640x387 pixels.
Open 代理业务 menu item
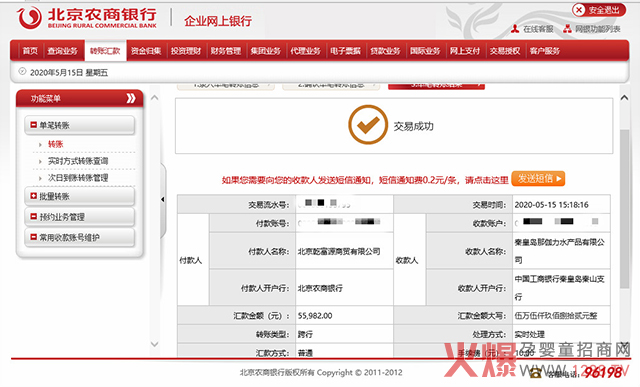pyautogui.click(x=305, y=51)
